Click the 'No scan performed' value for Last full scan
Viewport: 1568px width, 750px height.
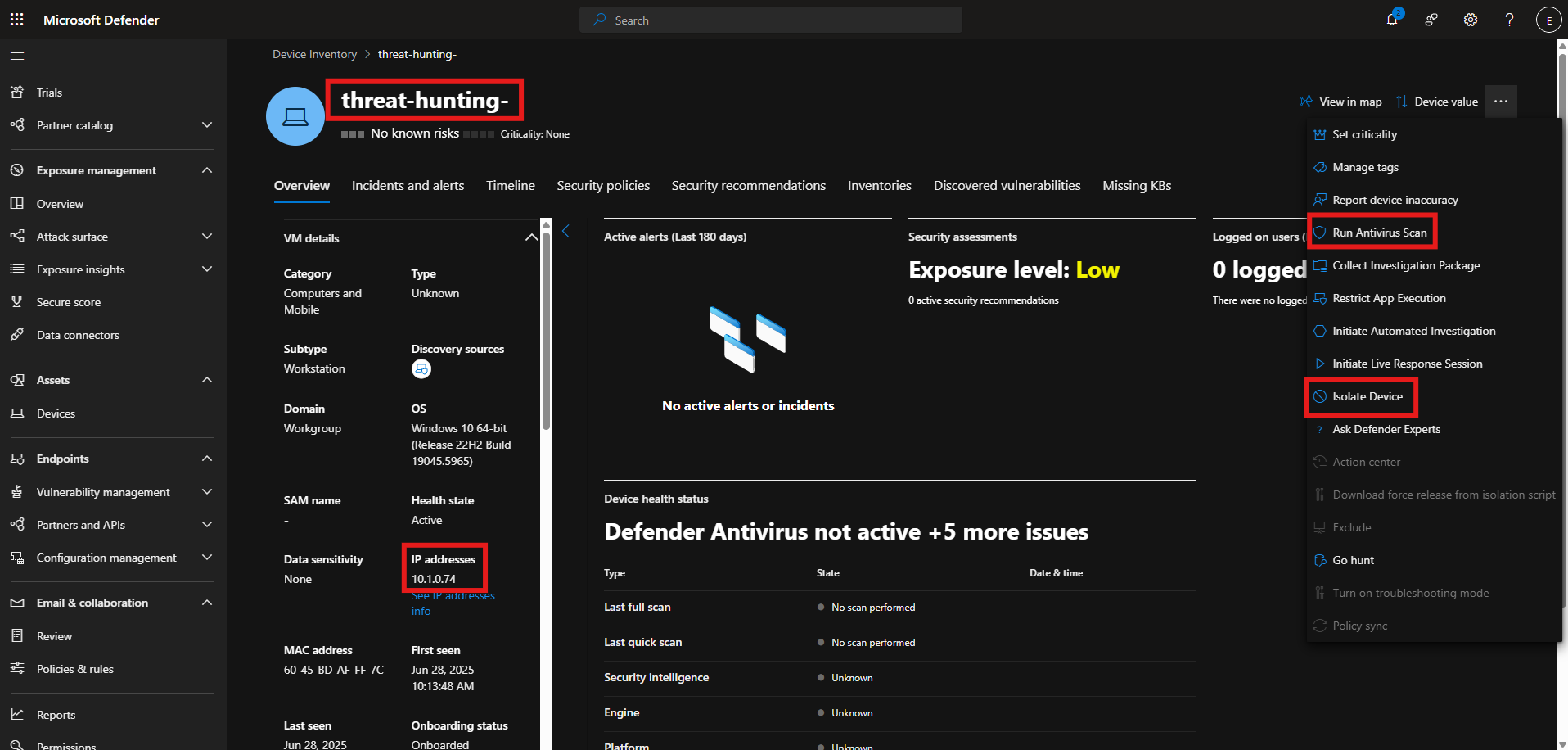[x=873, y=608]
